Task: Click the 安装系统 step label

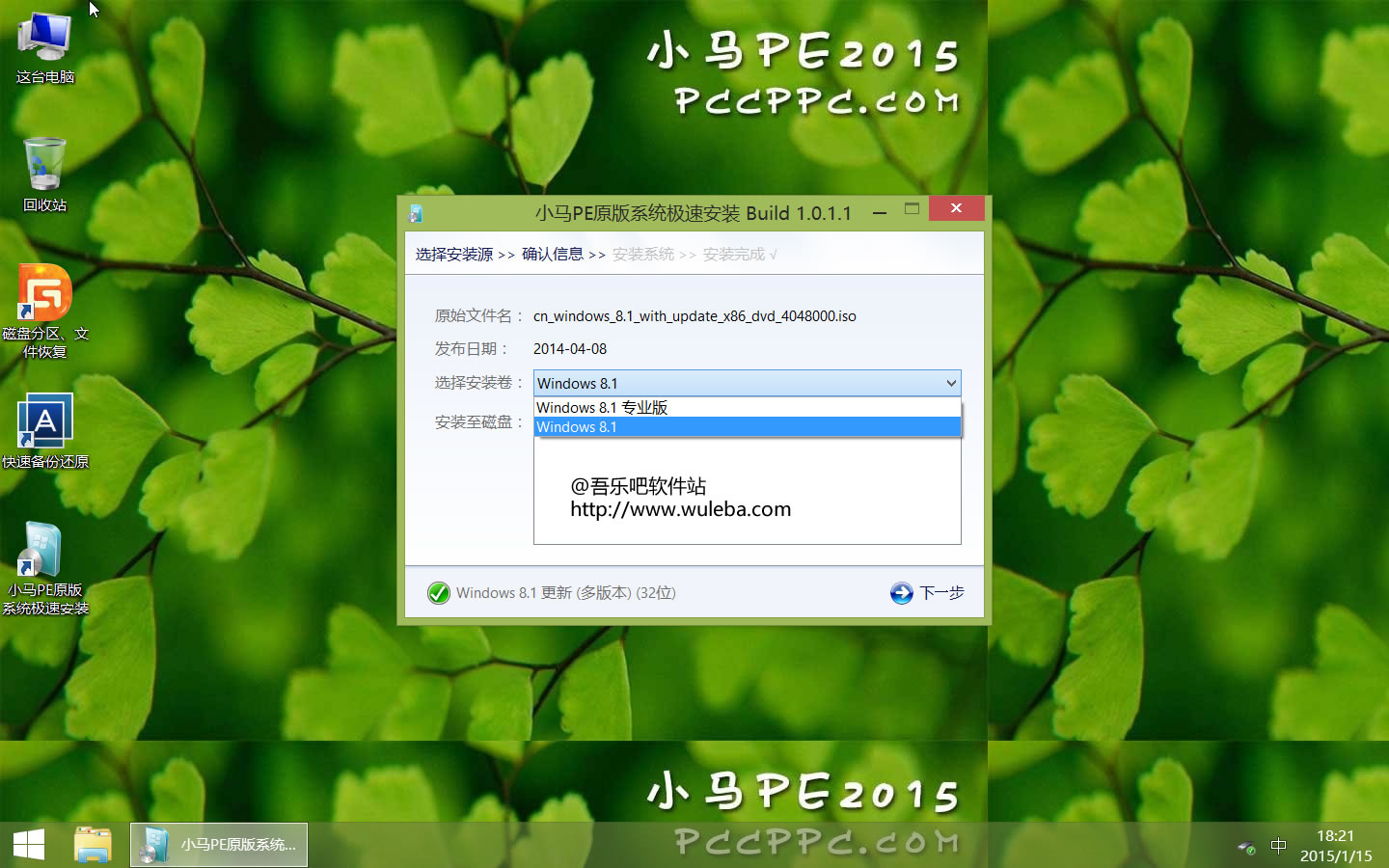Action: pos(643,255)
